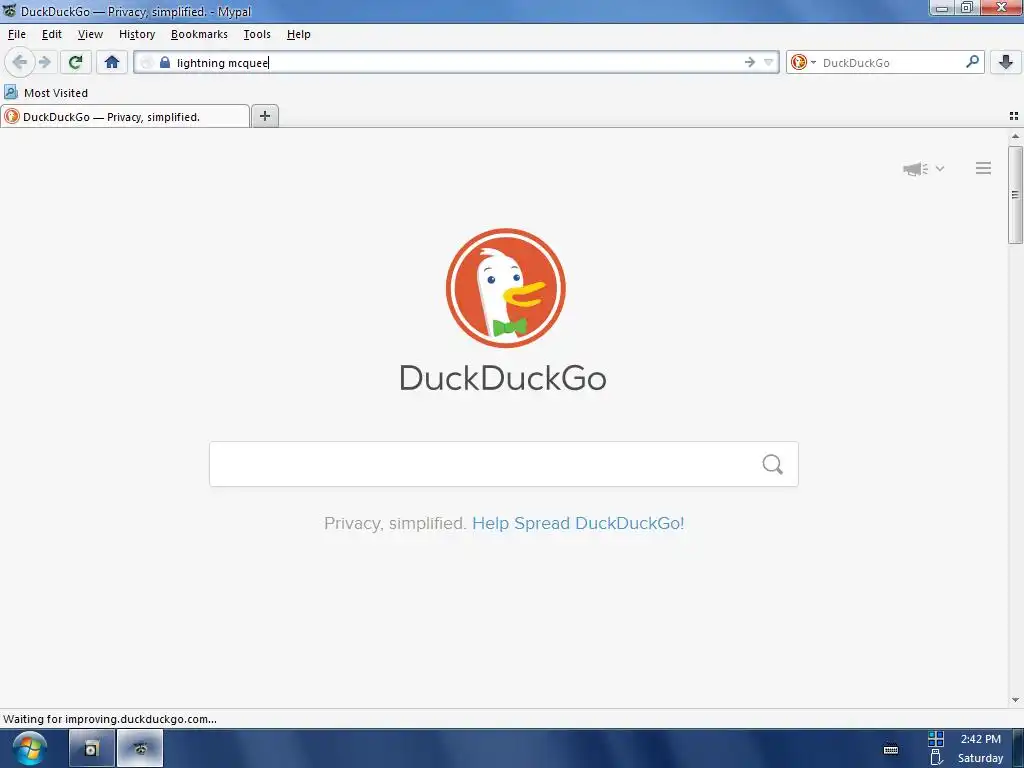
Task: Click the scrollbar down arrow
Action: click(x=1015, y=700)
